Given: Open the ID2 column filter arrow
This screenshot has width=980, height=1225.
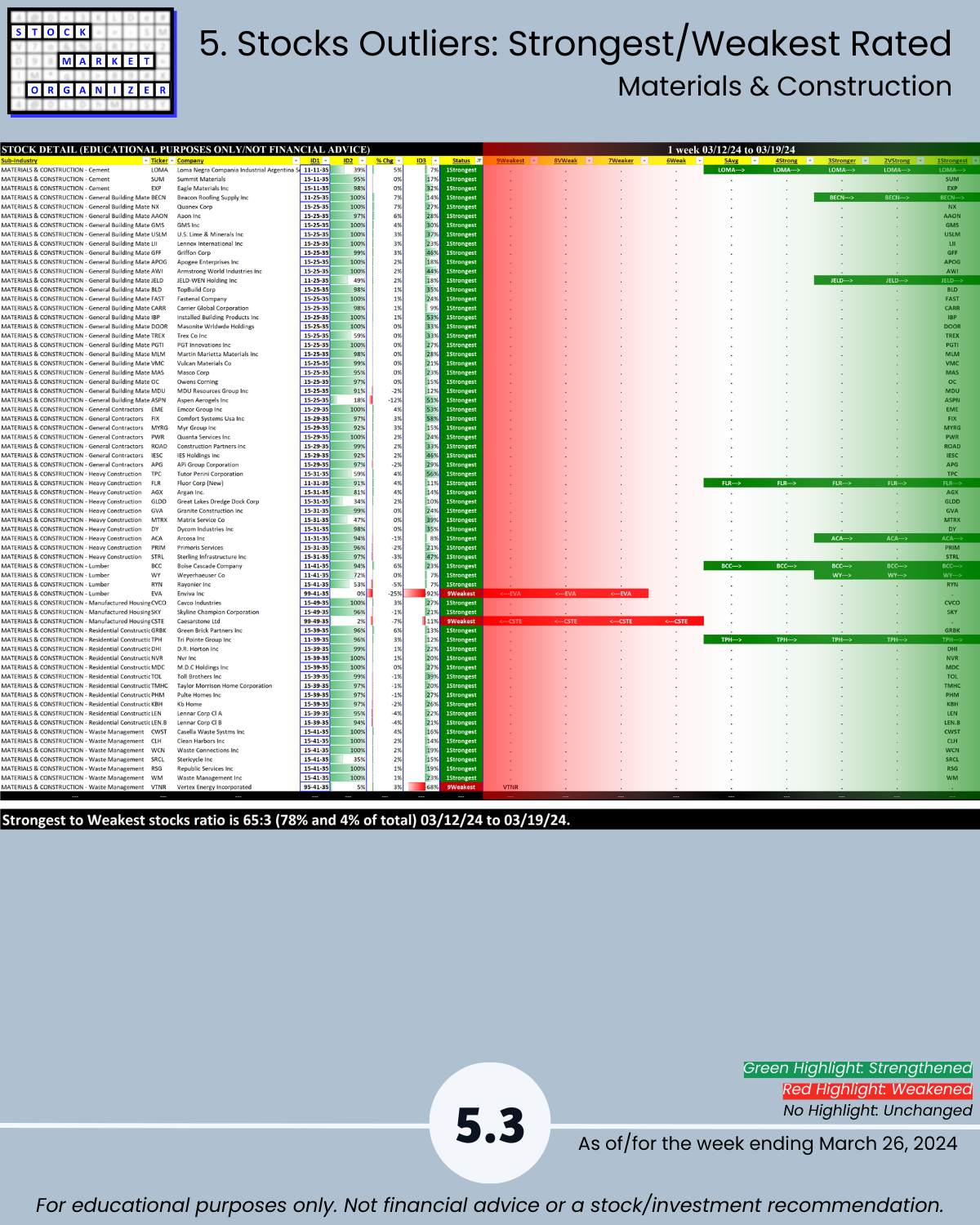Looking at the screenshot, I should (362, 161).
